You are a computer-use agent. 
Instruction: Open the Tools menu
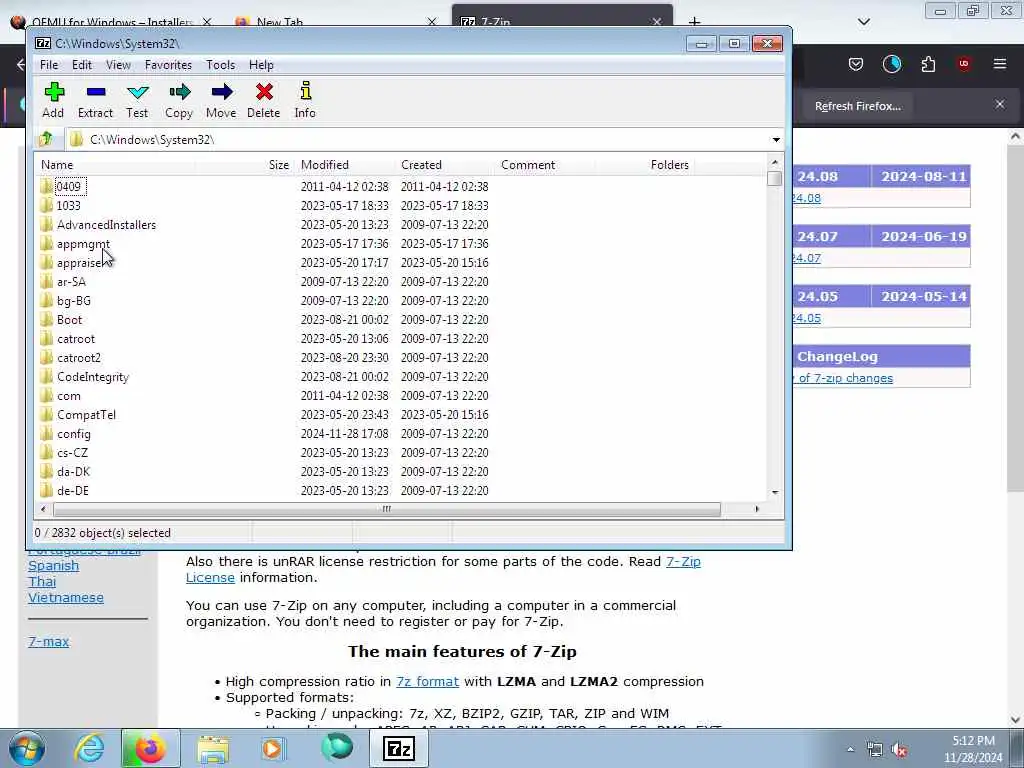(220, 65)
